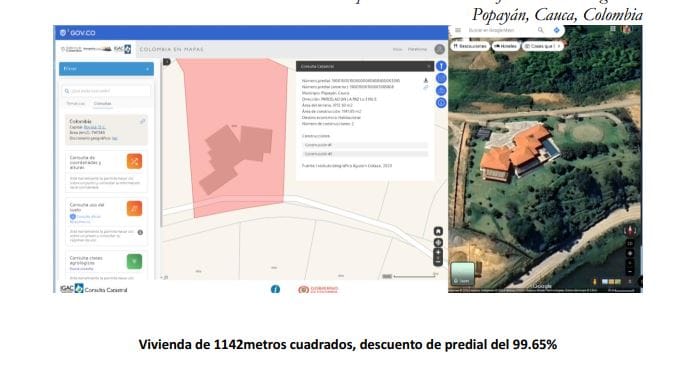
Task: Toggle the 3D tilt view in Google Maps
Action: tap(630, 244)
